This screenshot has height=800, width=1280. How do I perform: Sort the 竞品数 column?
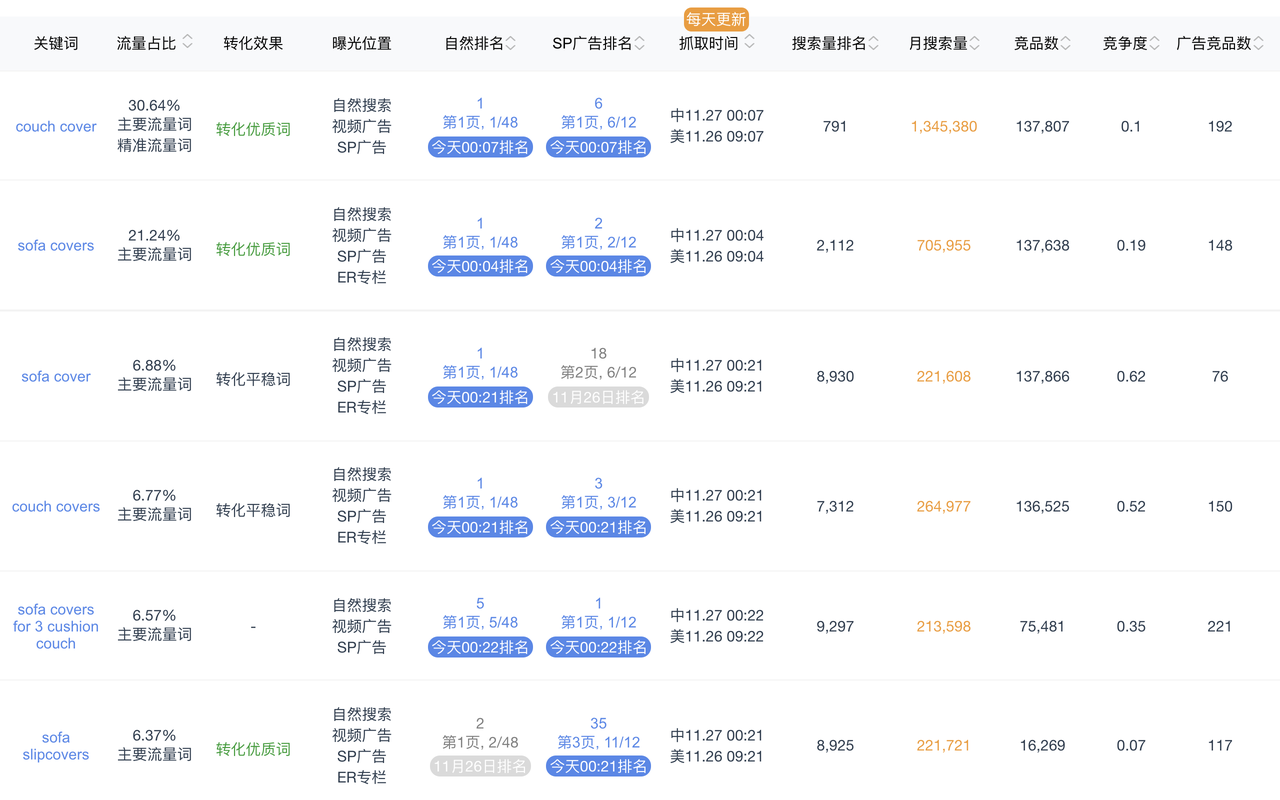(x=1064, y=44)
